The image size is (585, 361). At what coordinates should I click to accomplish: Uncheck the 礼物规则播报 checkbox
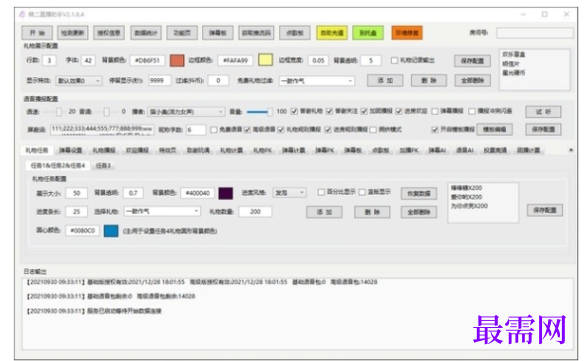click(281, 130)
